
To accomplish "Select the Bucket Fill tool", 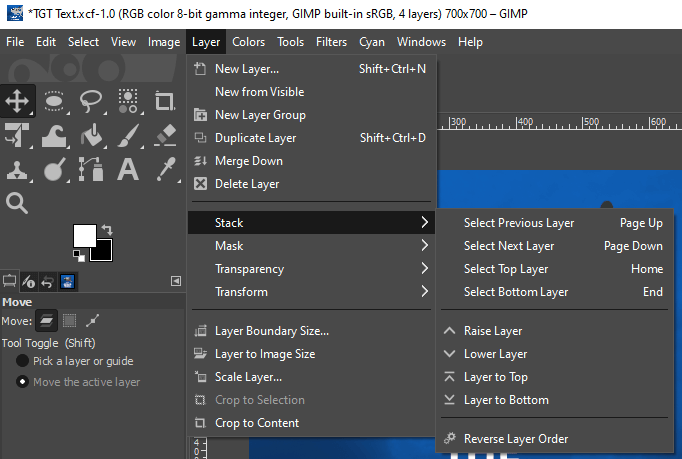I will pyautogui.click(x=91, y=135).
